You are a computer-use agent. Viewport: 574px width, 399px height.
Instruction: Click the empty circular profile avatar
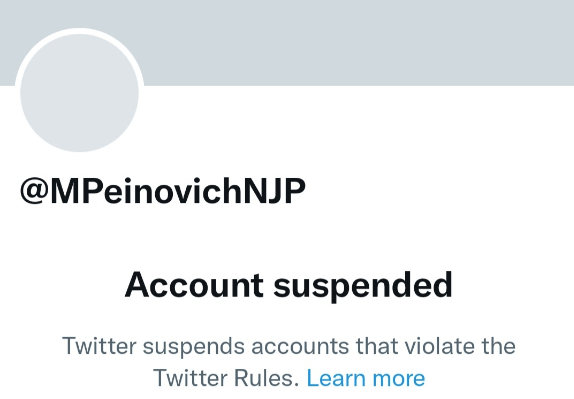(79, 93)
